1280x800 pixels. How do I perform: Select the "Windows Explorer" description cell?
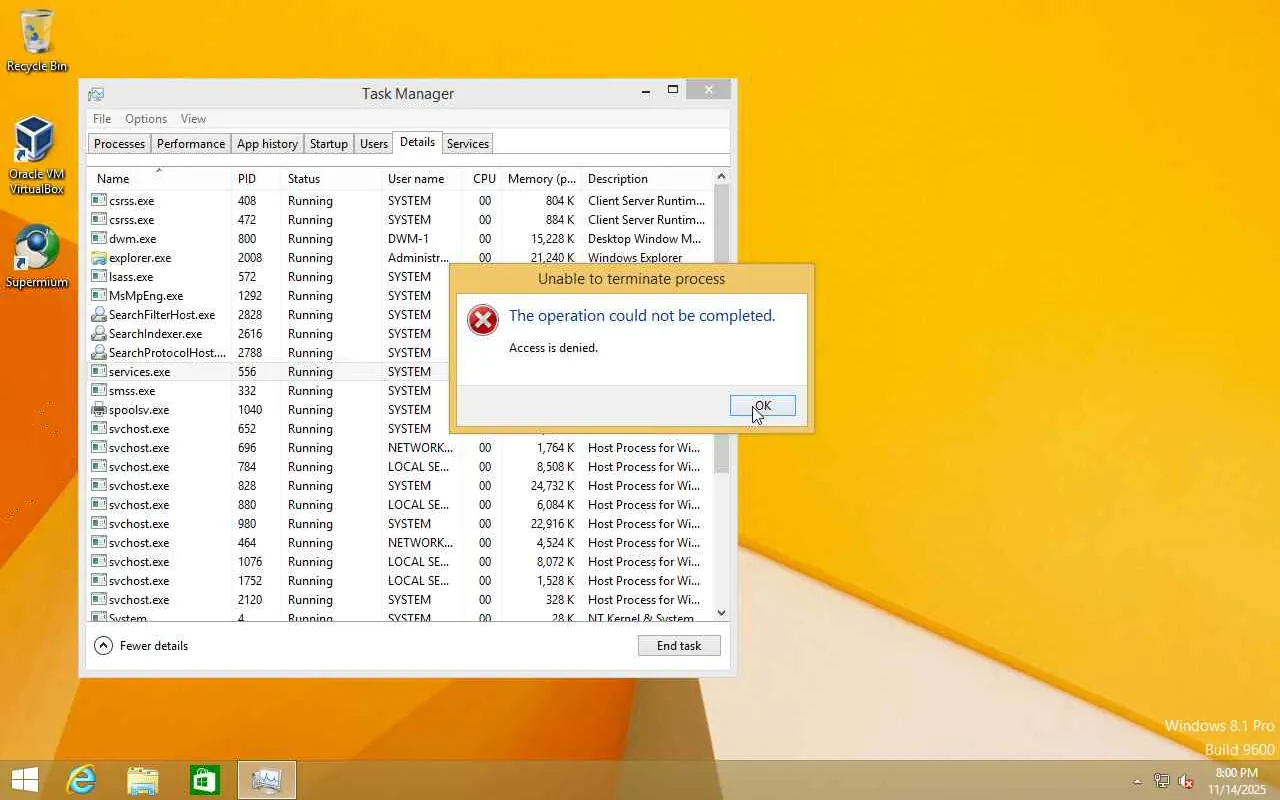tap(635, 257)
